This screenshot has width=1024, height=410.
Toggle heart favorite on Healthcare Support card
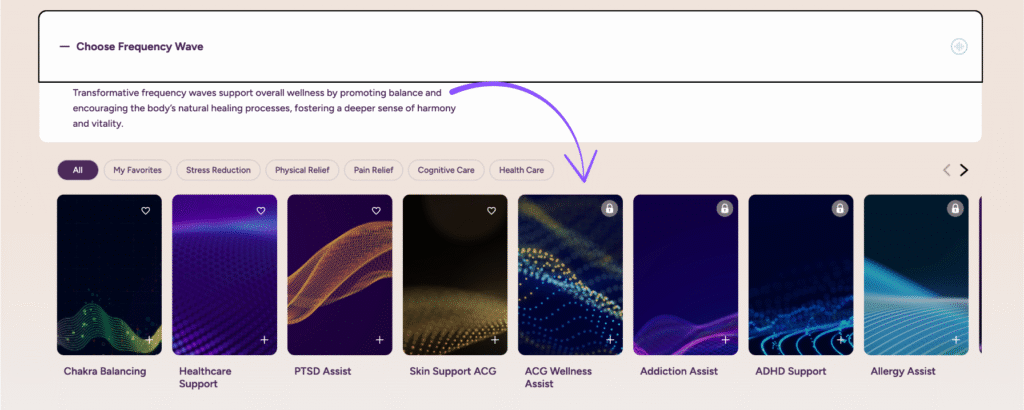click(261, 211)
